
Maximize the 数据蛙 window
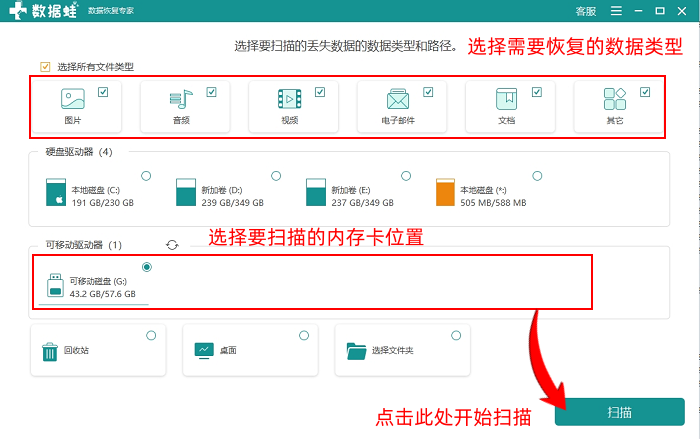[x=660, y=11]
